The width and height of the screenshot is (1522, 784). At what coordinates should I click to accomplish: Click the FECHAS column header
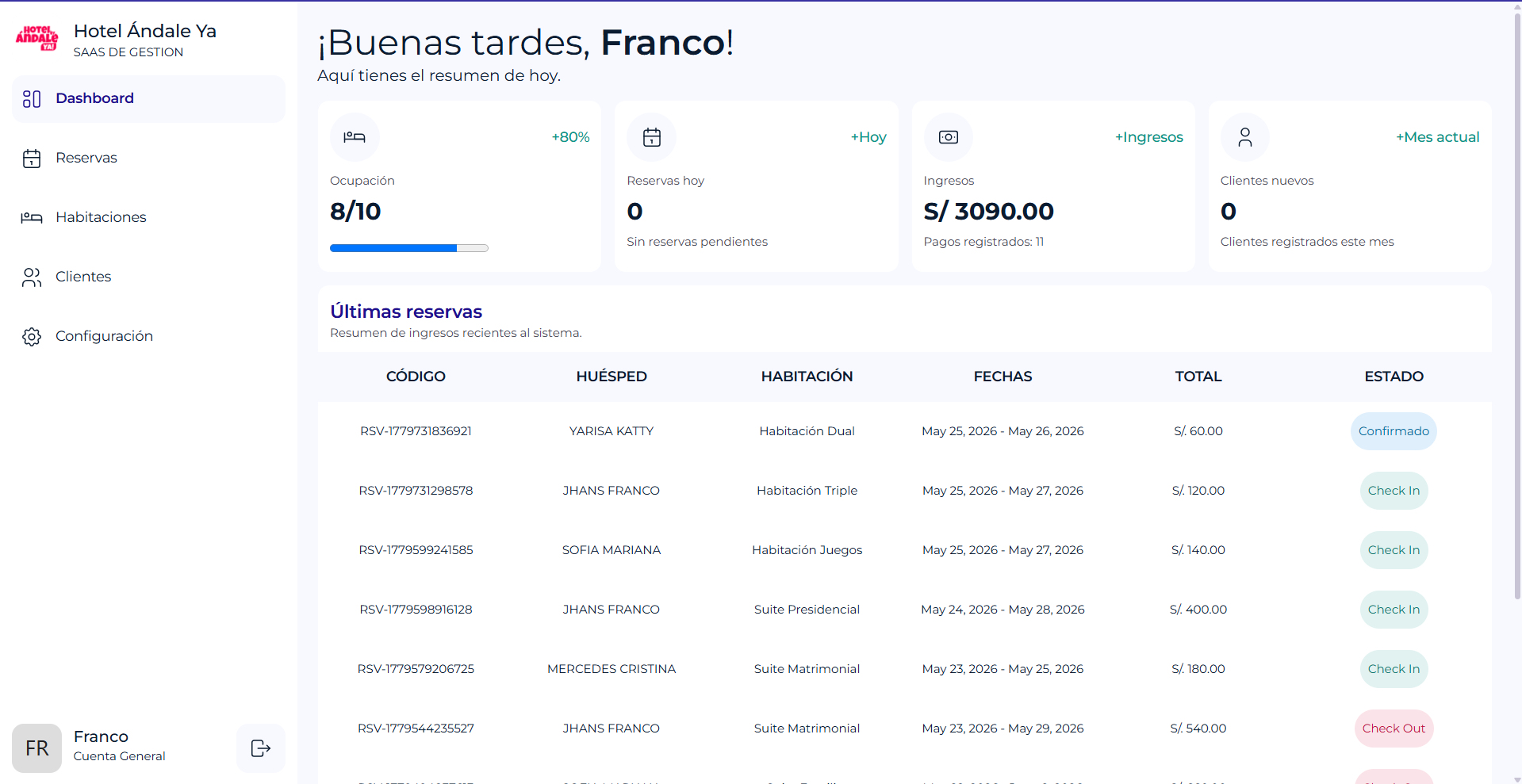[1003, 377]
